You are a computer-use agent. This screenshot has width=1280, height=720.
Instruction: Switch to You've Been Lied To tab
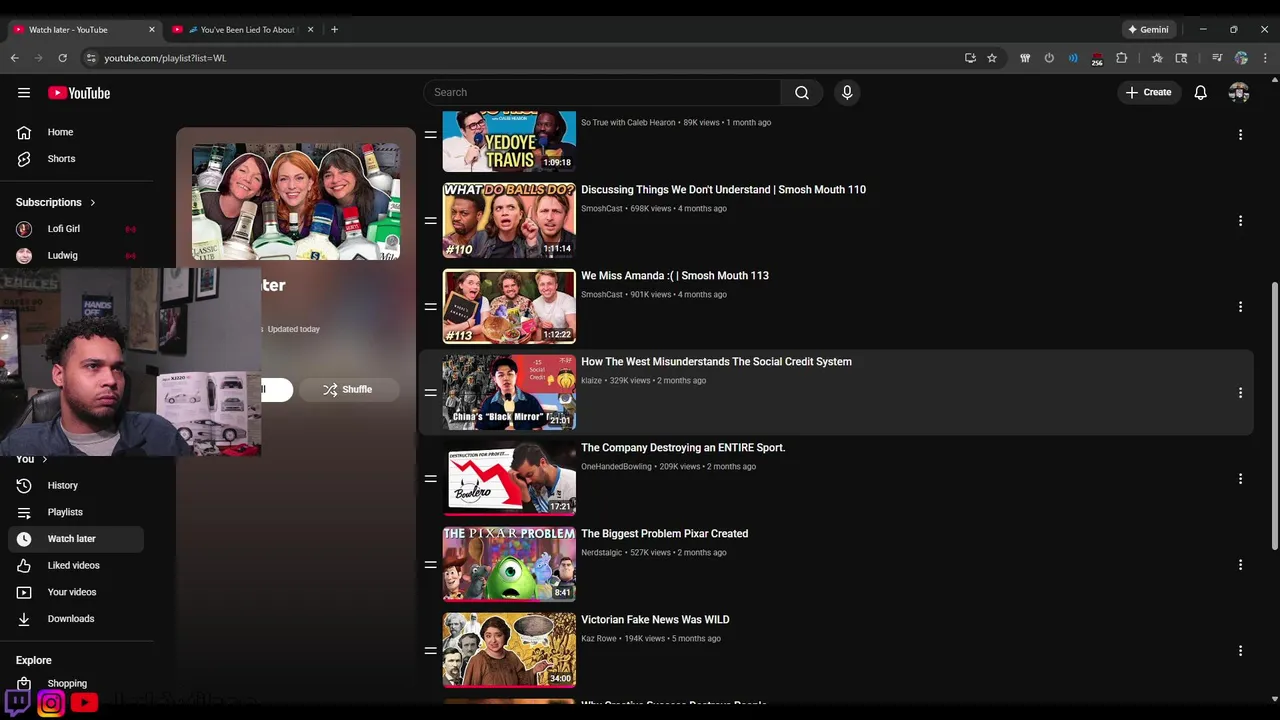coord(244,30)
